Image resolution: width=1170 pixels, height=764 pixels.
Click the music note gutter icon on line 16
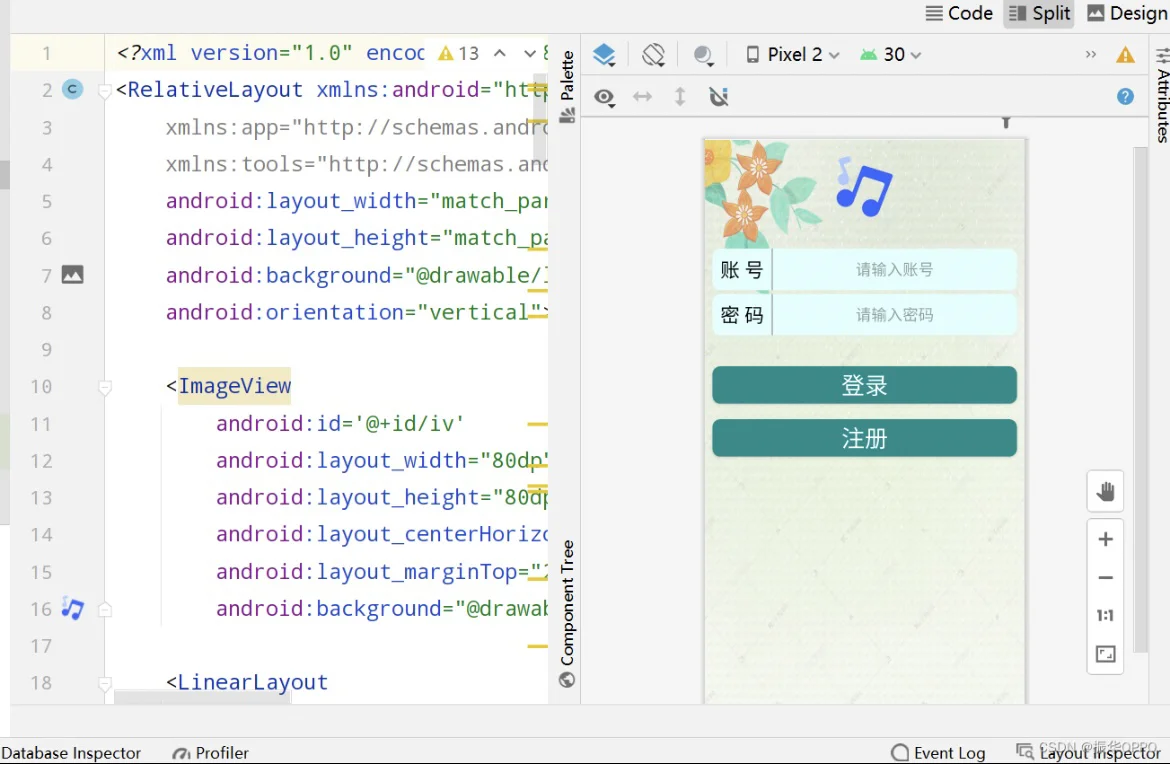[x=72, y=609]
